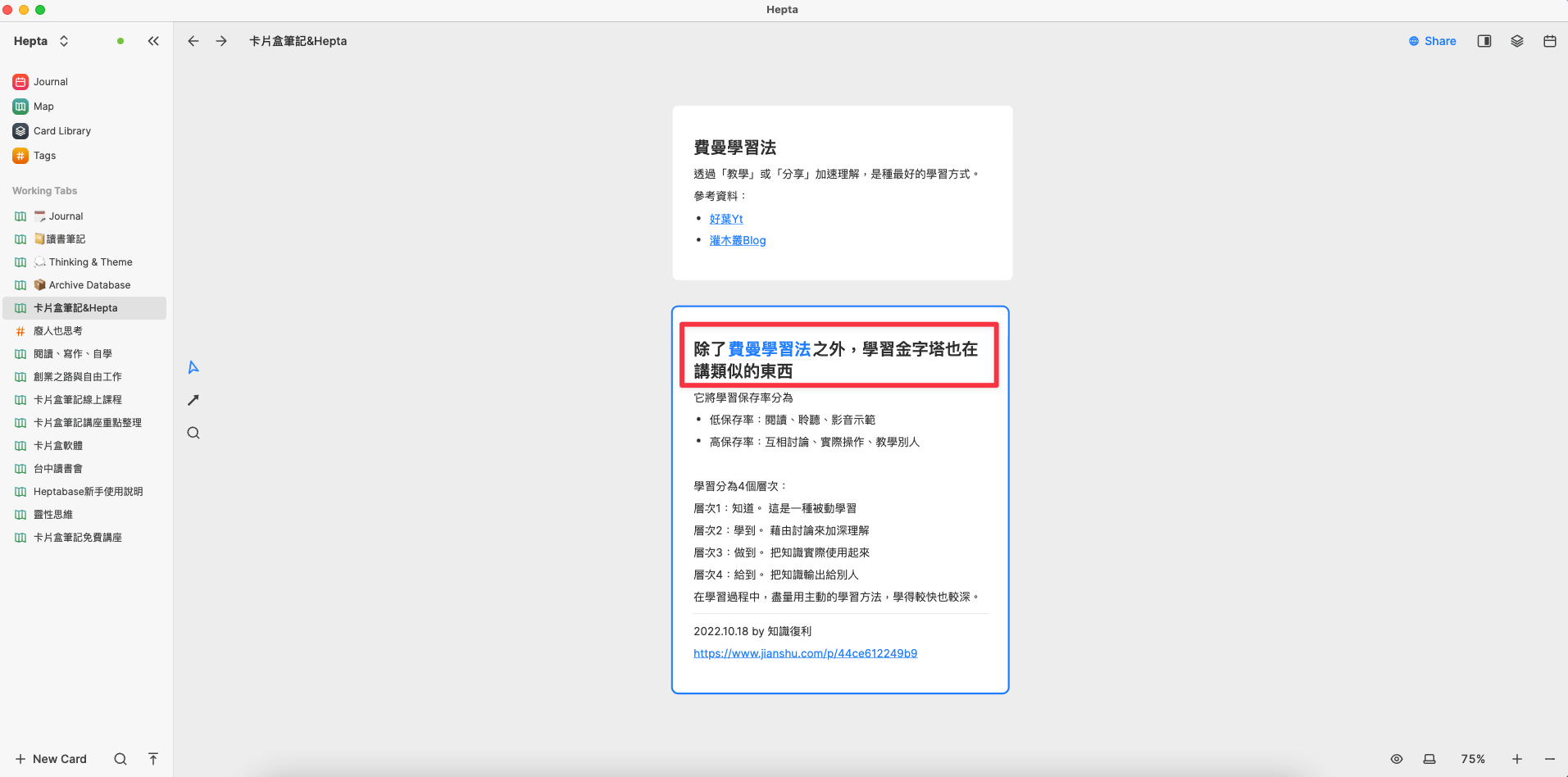Create a card with New Card
This screenshot has height=777, width=1568.
coord(51,759)
